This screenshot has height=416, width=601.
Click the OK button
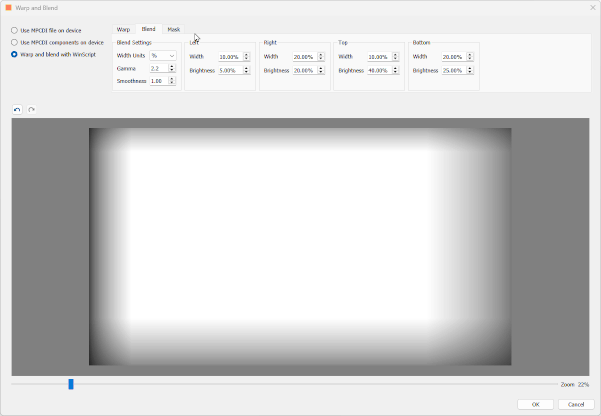pos(535,404)
